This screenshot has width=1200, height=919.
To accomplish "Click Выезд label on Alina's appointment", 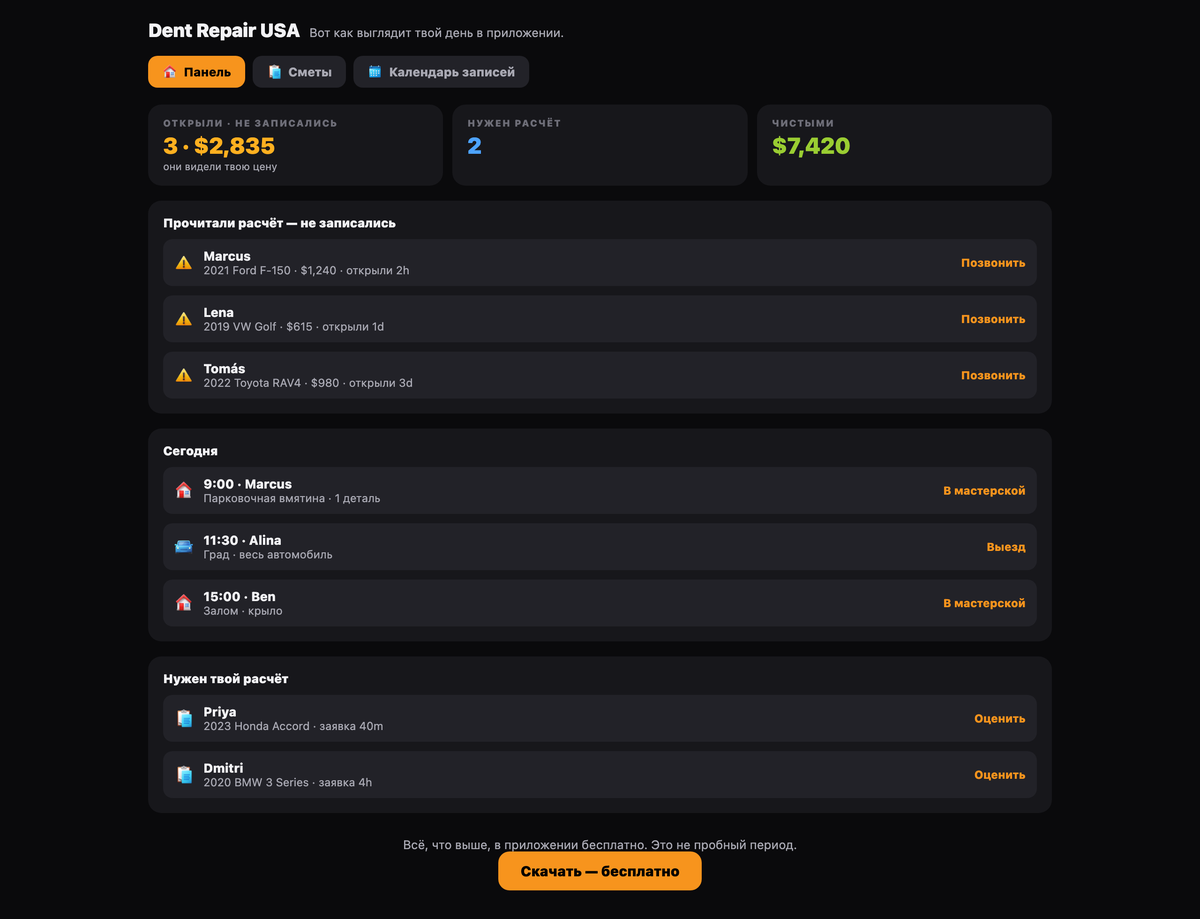I will point(1006,547).
